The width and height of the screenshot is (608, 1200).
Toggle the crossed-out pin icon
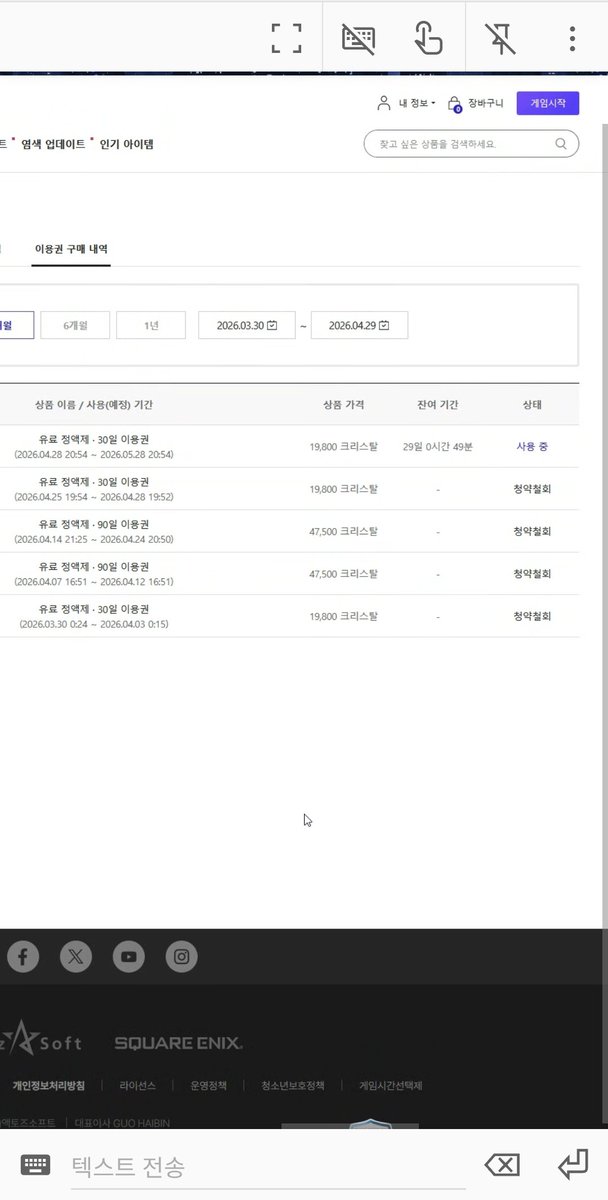499,38
